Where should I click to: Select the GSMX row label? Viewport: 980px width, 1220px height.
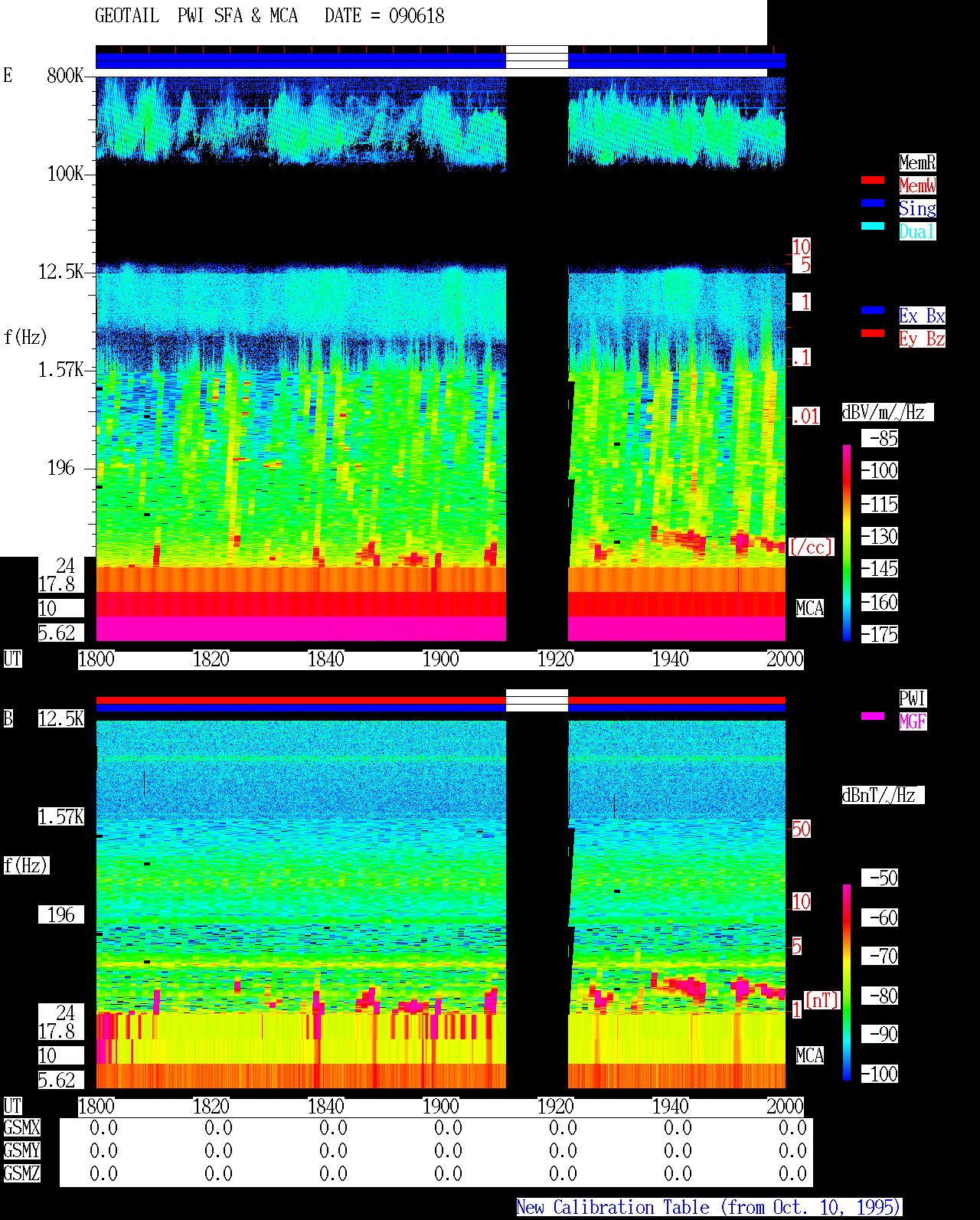click(x=21, y=1127)
